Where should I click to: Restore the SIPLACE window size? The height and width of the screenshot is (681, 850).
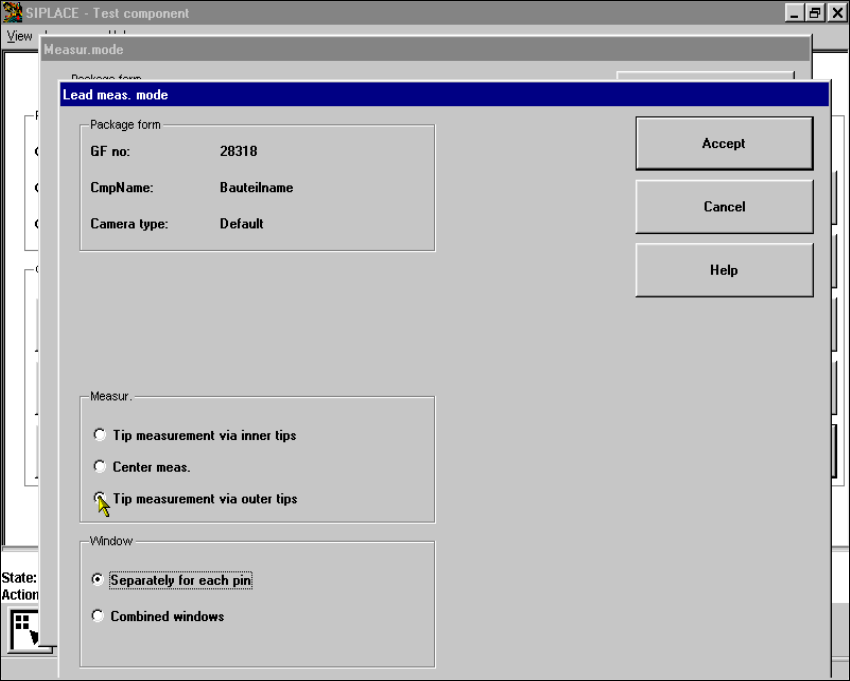pyautogui.click(x=815, y=13)
